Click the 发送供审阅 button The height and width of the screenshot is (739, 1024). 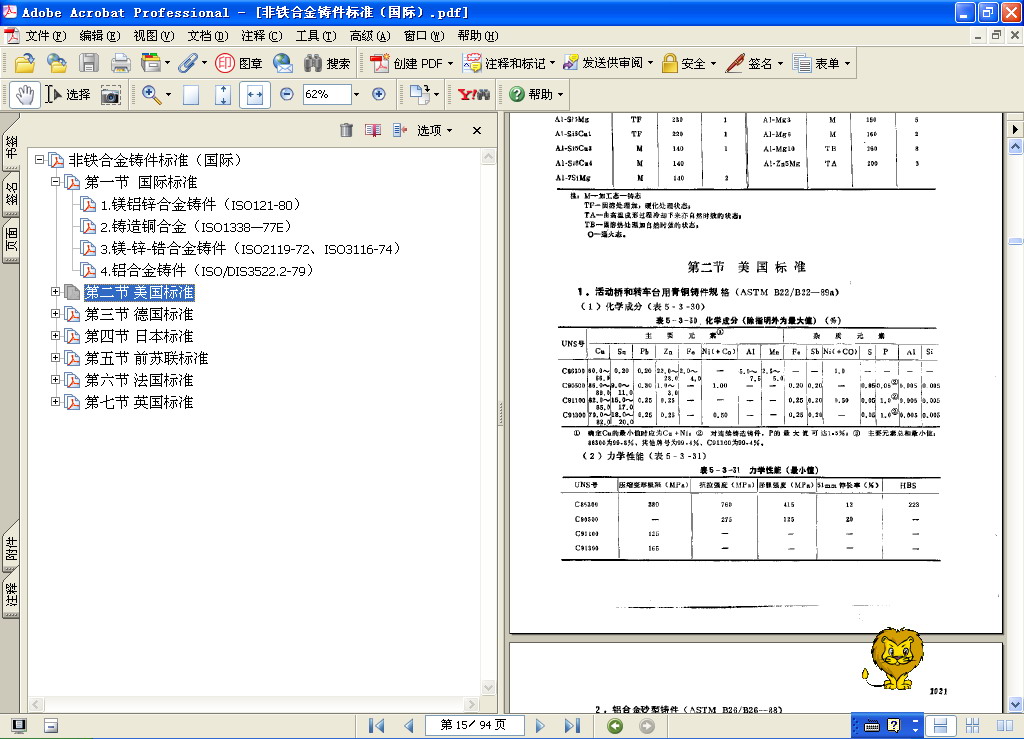tap(608, 63)
